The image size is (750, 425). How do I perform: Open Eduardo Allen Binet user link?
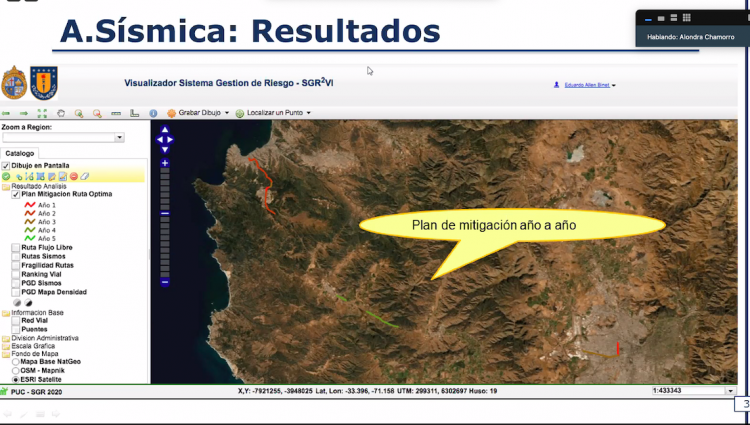587,85
